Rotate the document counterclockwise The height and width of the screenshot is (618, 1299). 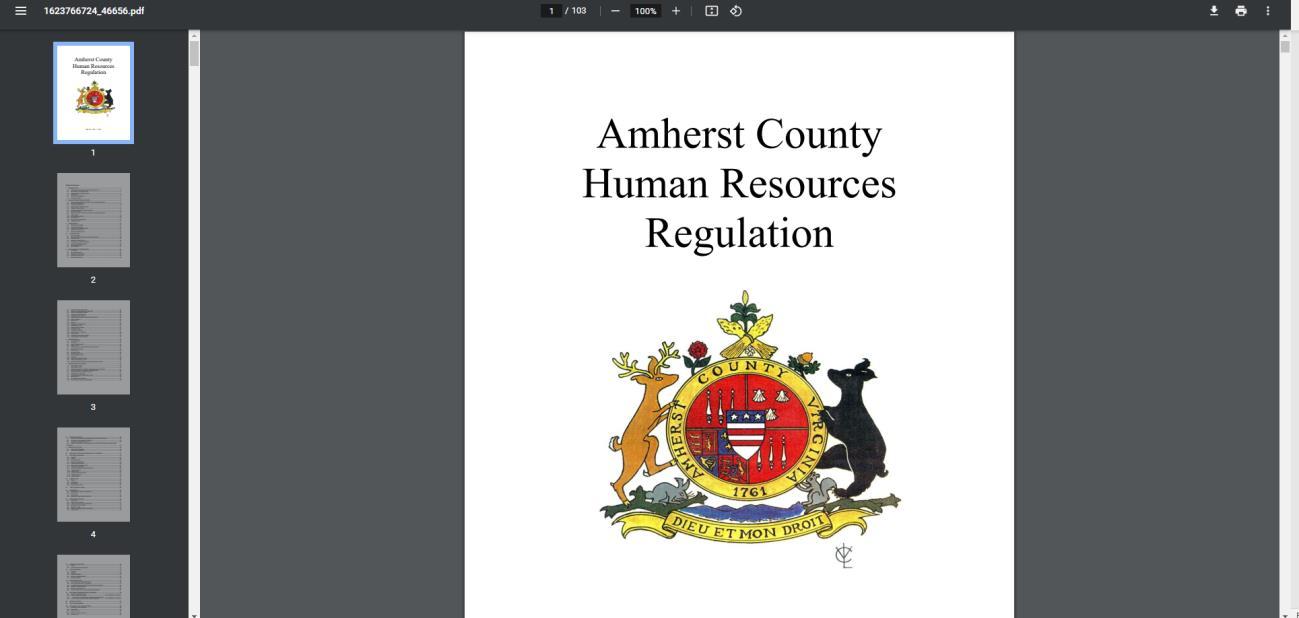tap(736, 11)
